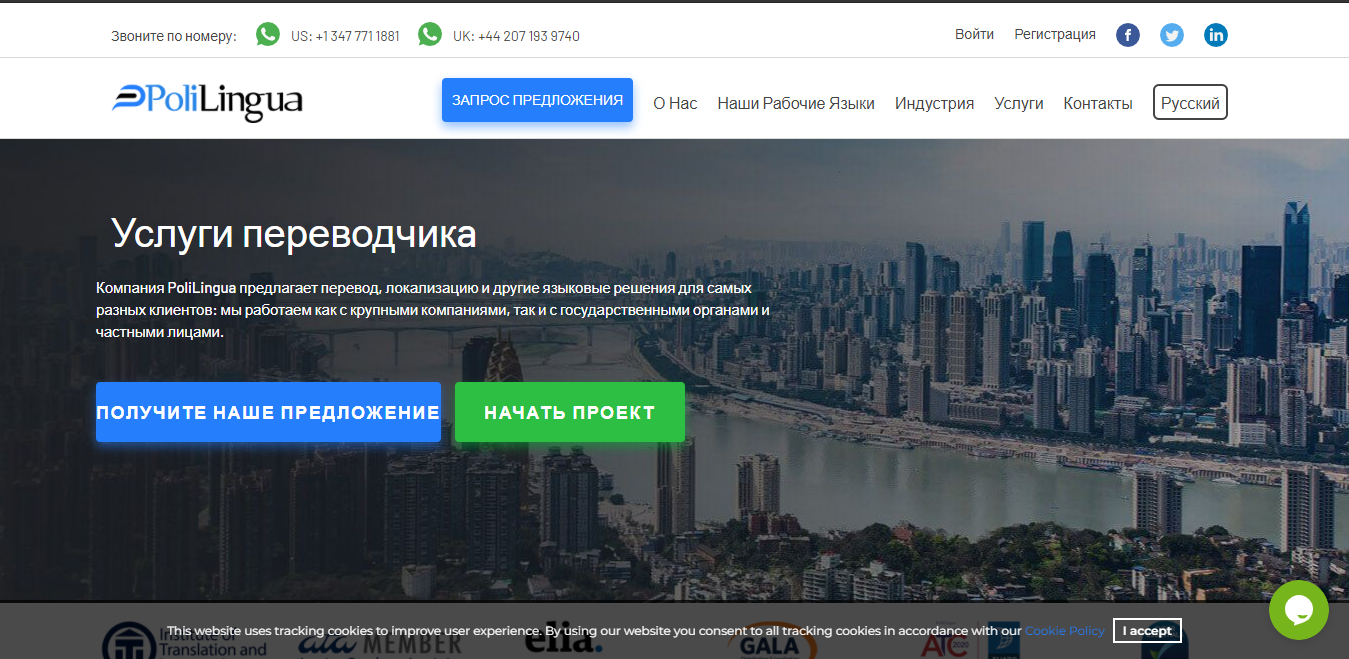Open the Услуги menu item
The width and height of the screenshot is (1349, 659).
1018,103
